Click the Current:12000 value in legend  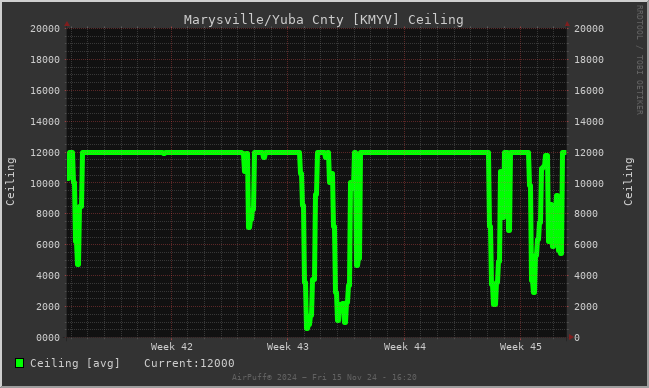[x=189, y=363]
